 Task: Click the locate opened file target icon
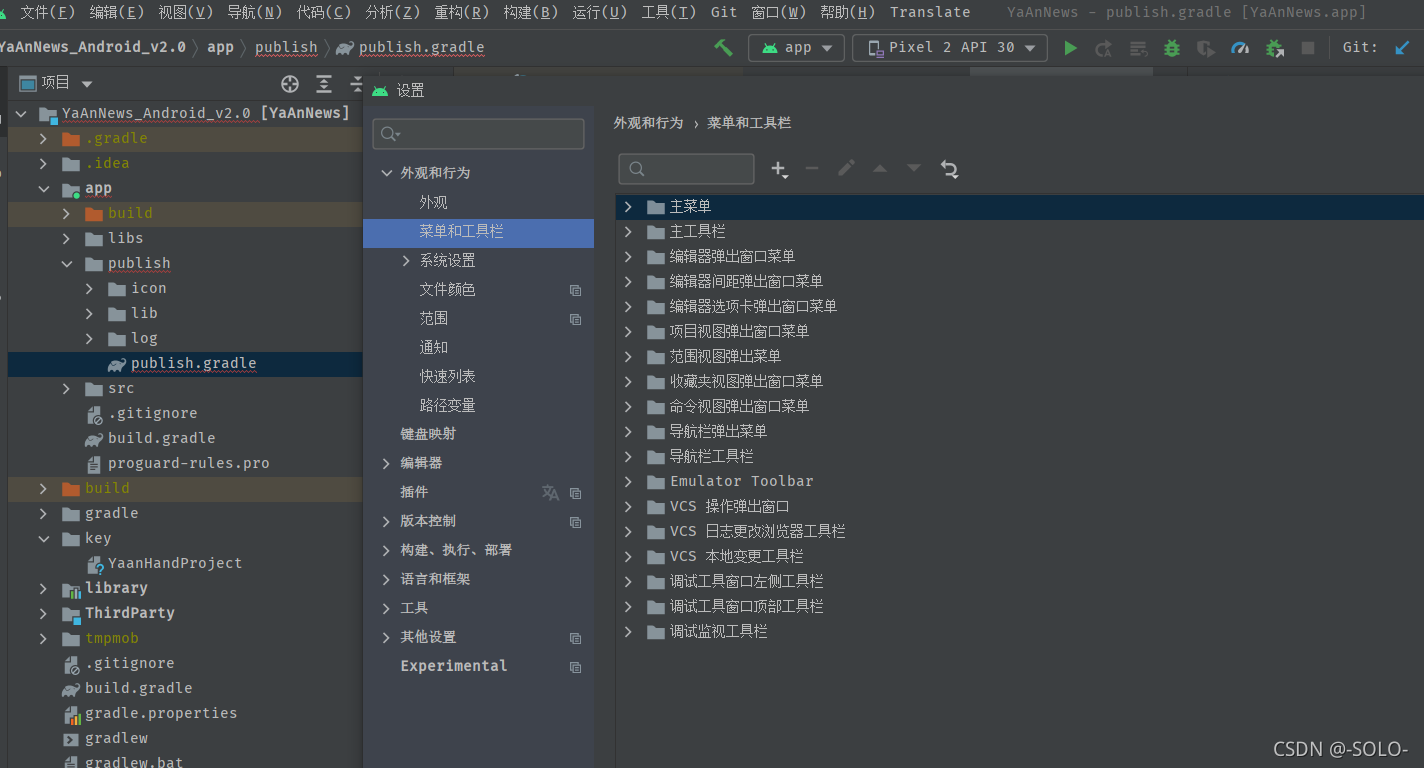(x=290, y=84)
